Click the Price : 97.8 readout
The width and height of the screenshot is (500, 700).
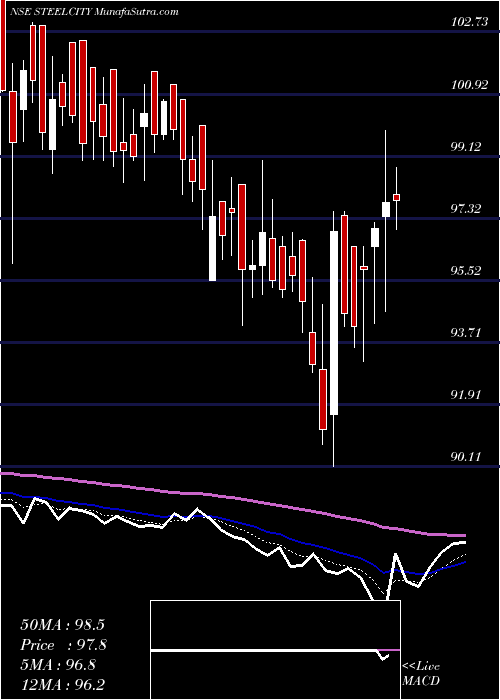63,645
